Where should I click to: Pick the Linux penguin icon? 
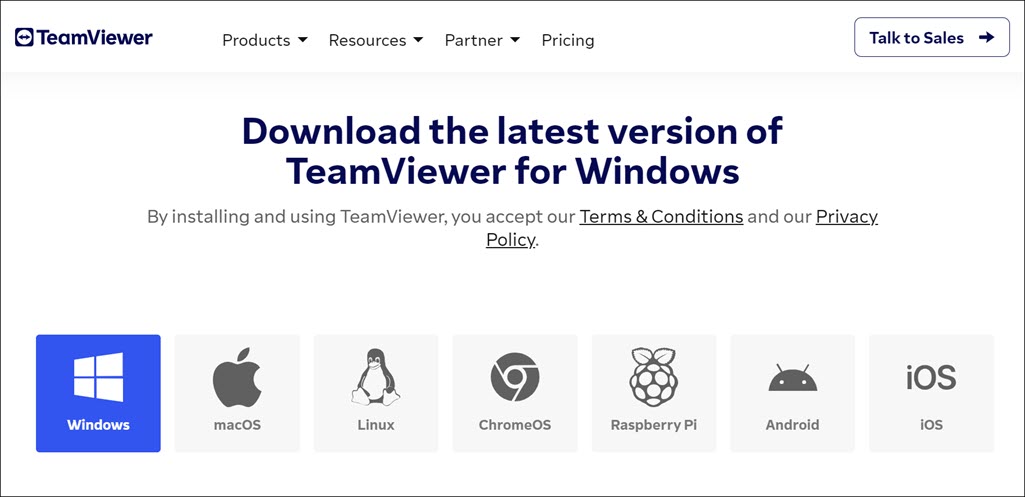[376, 377]
